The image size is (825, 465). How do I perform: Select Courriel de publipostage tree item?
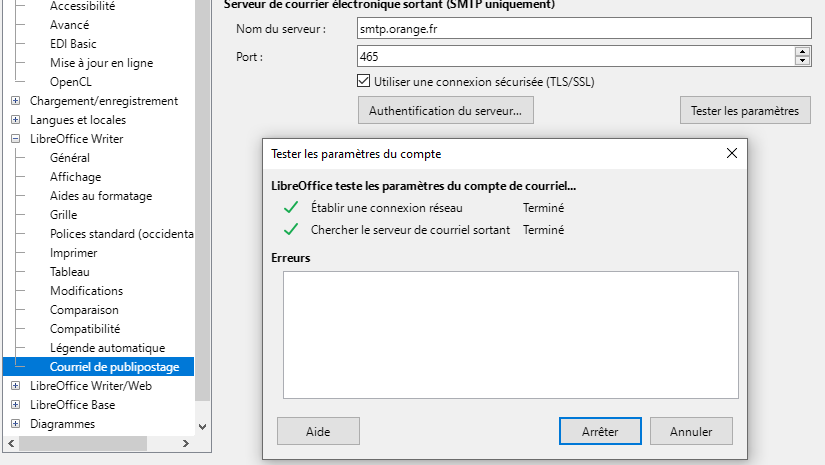(114, 367)
